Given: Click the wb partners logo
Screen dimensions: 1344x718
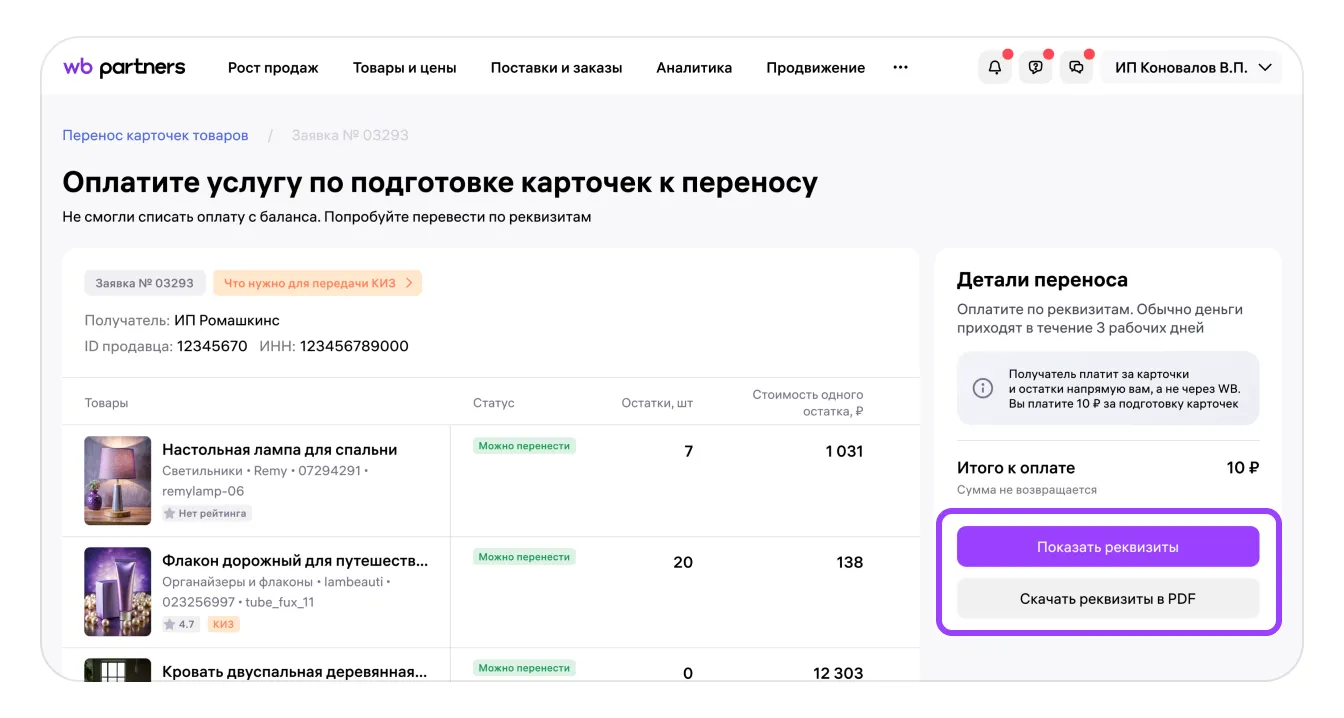Looking at the screenshot, I should [124, 67].
